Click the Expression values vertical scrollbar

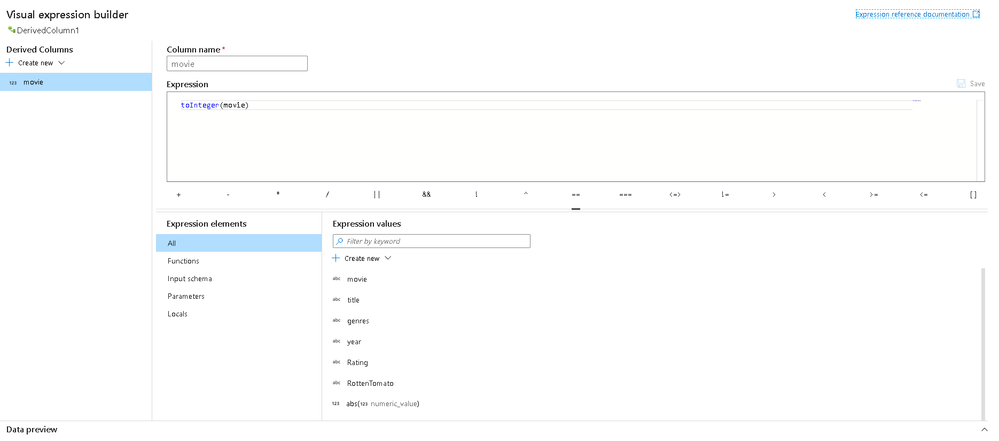point(982,344)
